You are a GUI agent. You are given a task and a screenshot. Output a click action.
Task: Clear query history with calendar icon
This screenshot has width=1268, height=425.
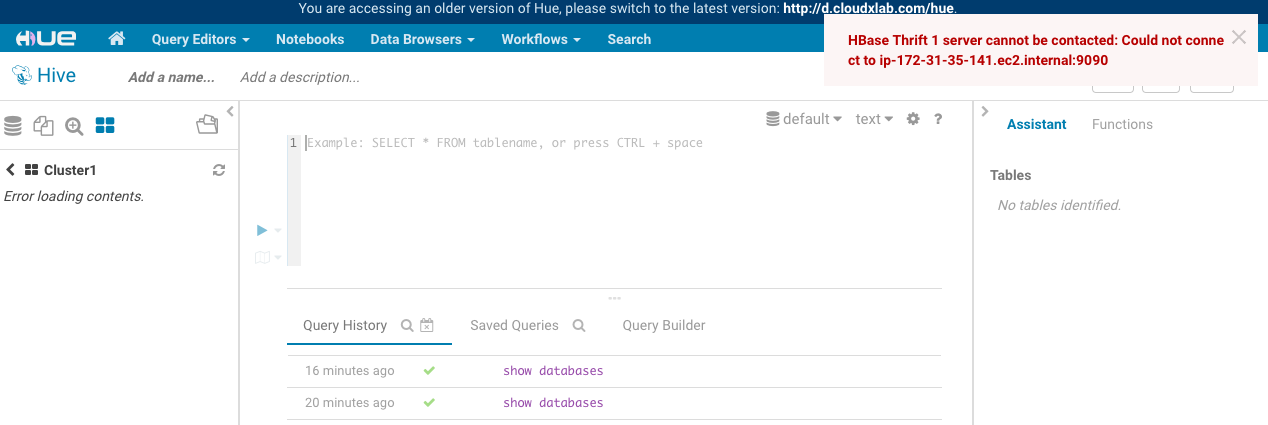(427, 325)
